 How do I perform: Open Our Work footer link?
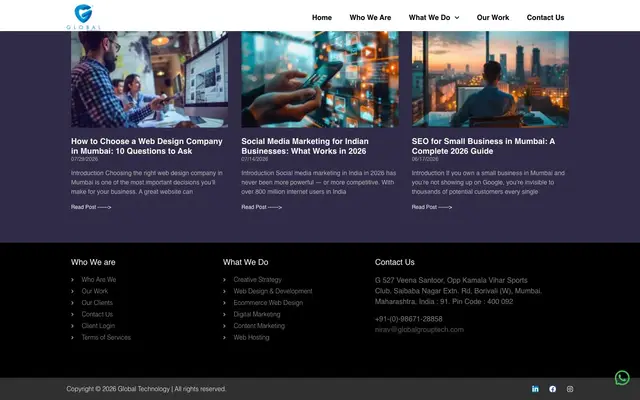coord(95,291)
